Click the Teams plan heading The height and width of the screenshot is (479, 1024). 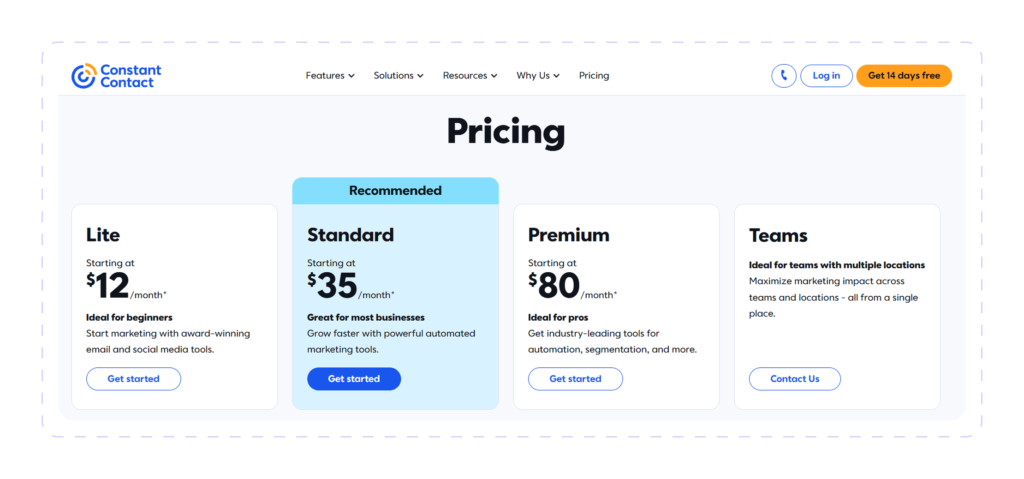tap(778, 235)
